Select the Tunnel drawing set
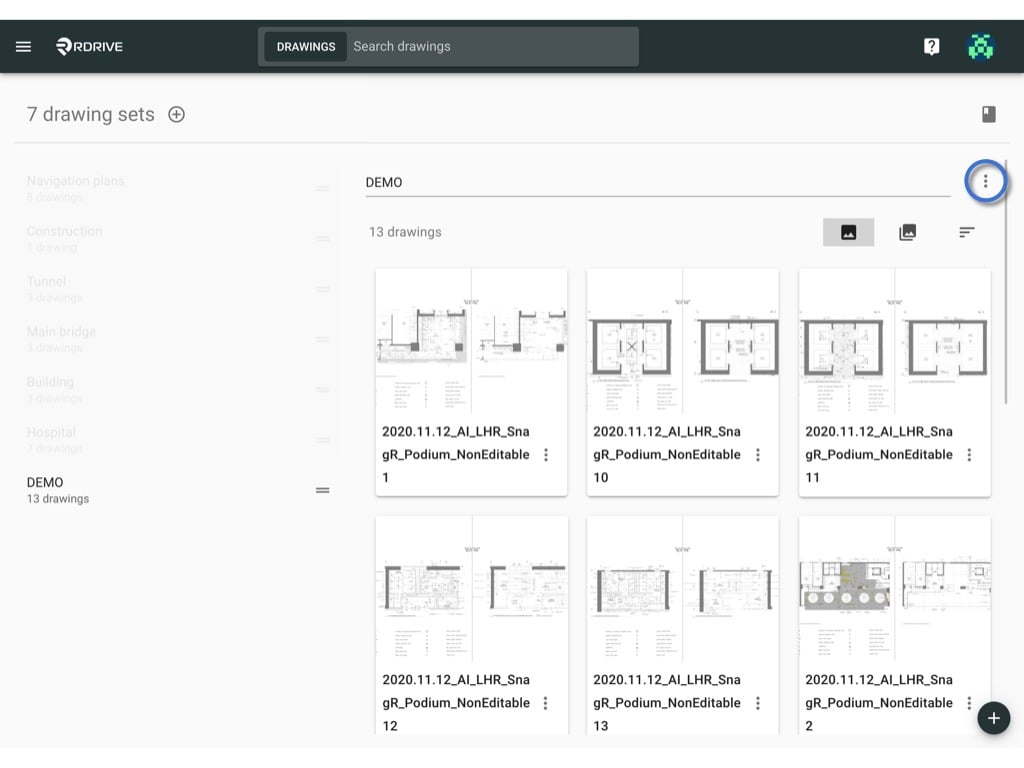Viewport: 1024px width, 768px height. (176, 289)
